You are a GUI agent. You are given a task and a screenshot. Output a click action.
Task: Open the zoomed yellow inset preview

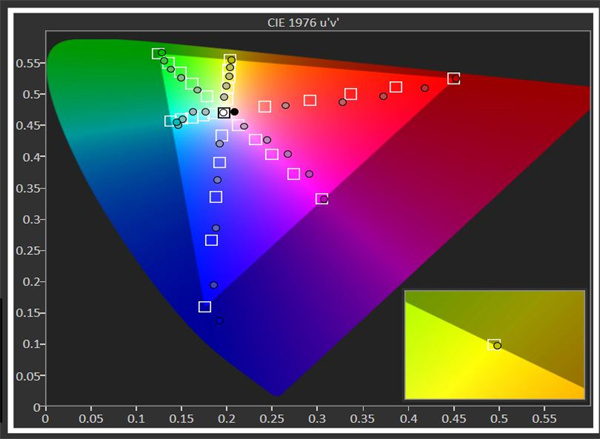coord(495,345)
